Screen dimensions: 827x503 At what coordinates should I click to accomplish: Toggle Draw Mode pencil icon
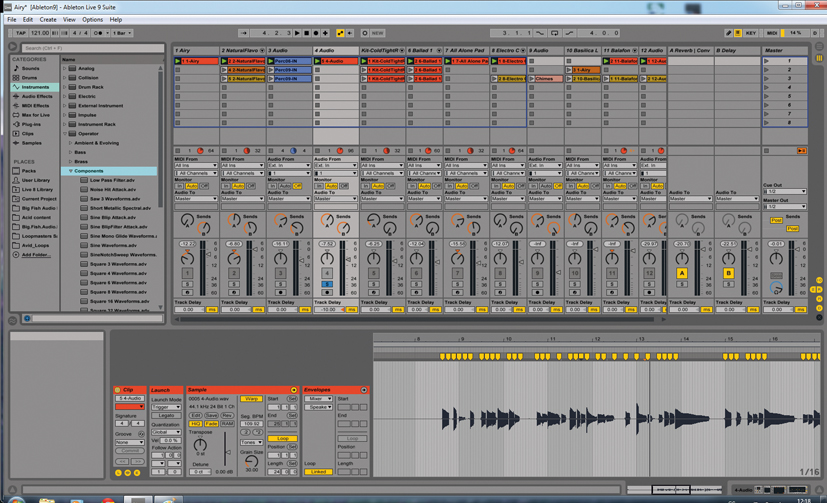tap(728, 33)
